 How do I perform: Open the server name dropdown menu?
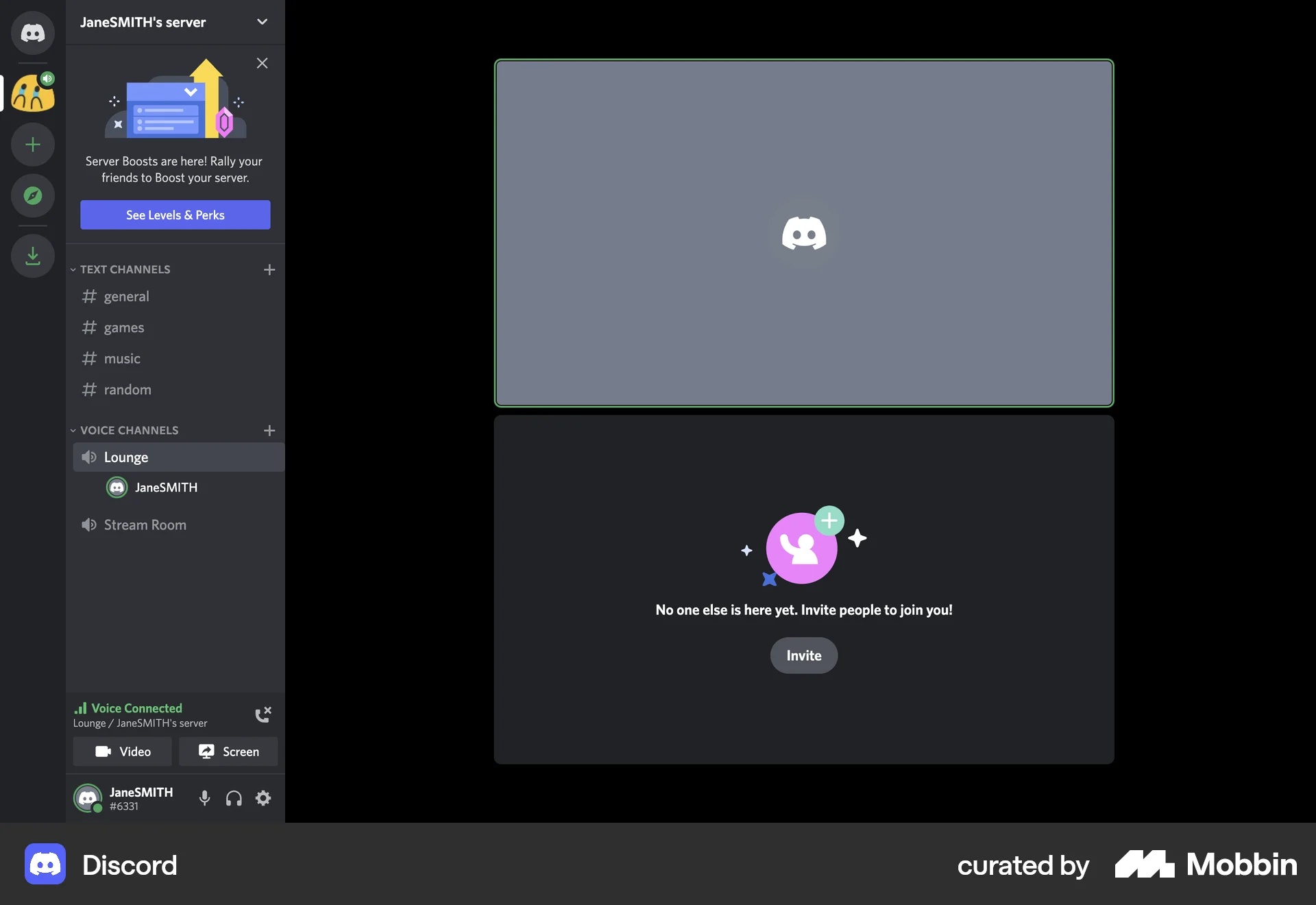click(261, 21)
